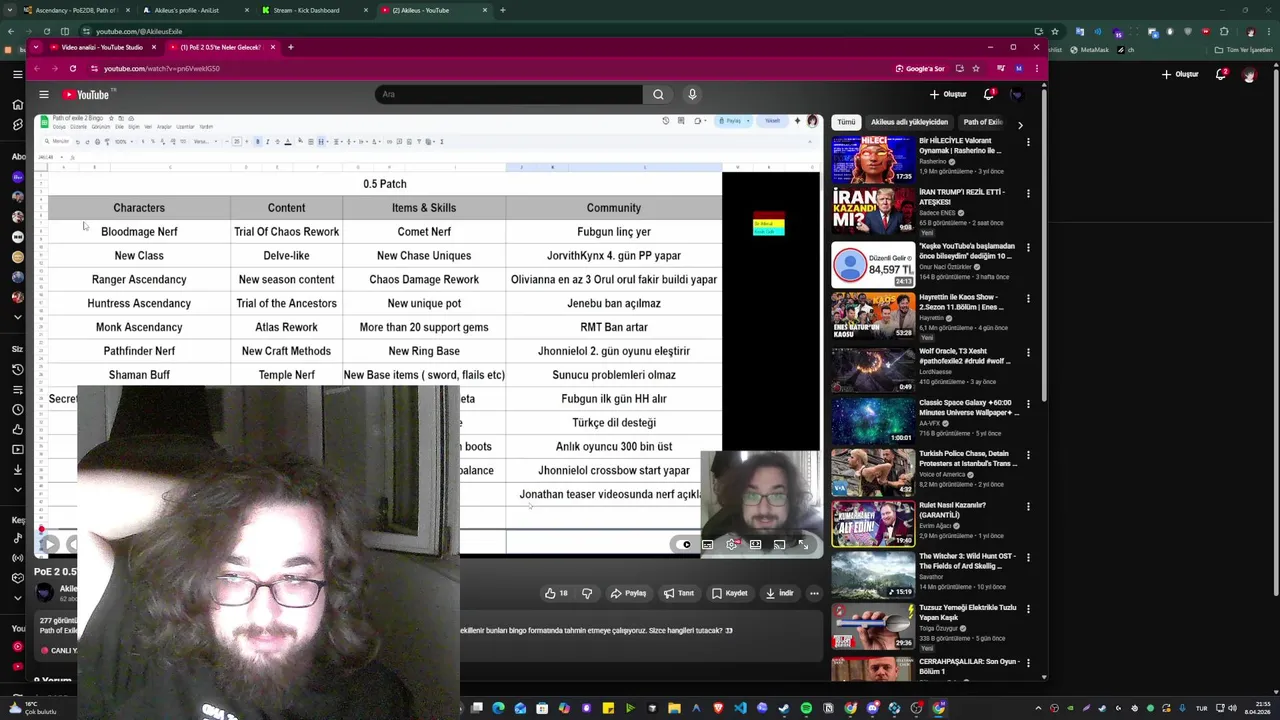Switch to Ascendancy - PoE2DB tab
The image size is (1280, 720).
point(76,10)
